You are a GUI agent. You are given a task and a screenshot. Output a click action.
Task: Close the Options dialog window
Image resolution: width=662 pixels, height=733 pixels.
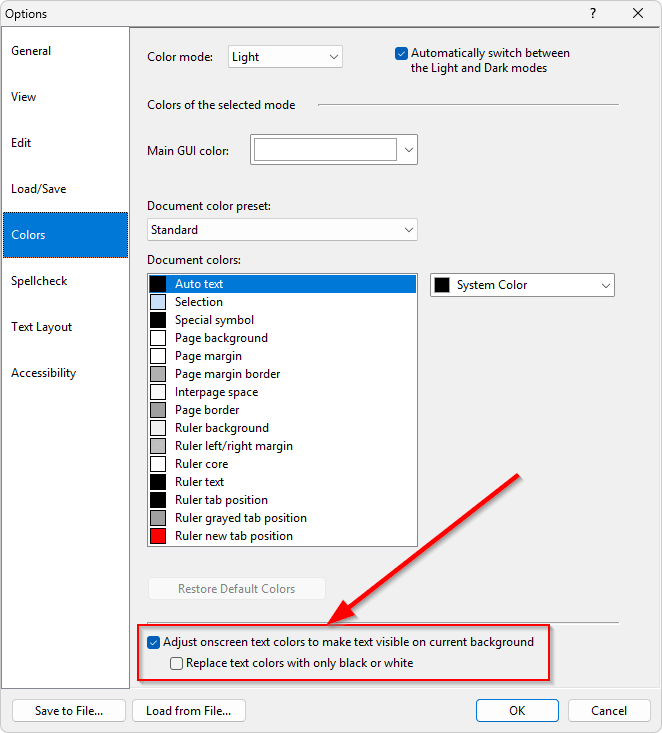(x=638, y=13)
